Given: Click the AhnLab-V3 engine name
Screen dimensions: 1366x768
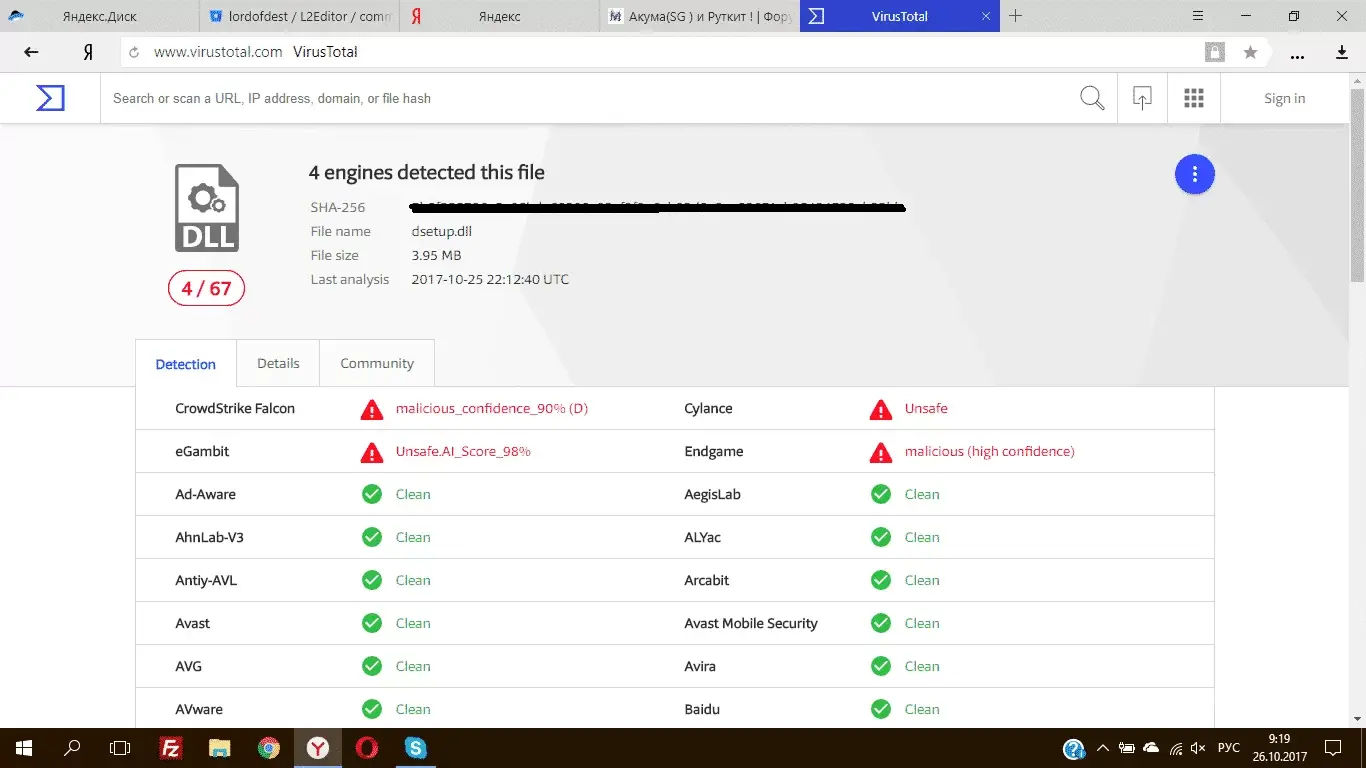Looking at the screenshot, I should [x=210, y=537].
